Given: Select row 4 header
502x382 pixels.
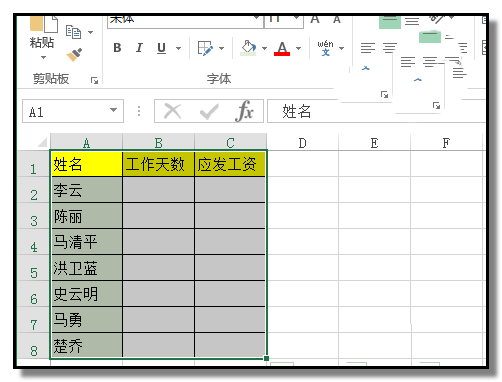Looking at the screenshot, I should coord(33,242).
